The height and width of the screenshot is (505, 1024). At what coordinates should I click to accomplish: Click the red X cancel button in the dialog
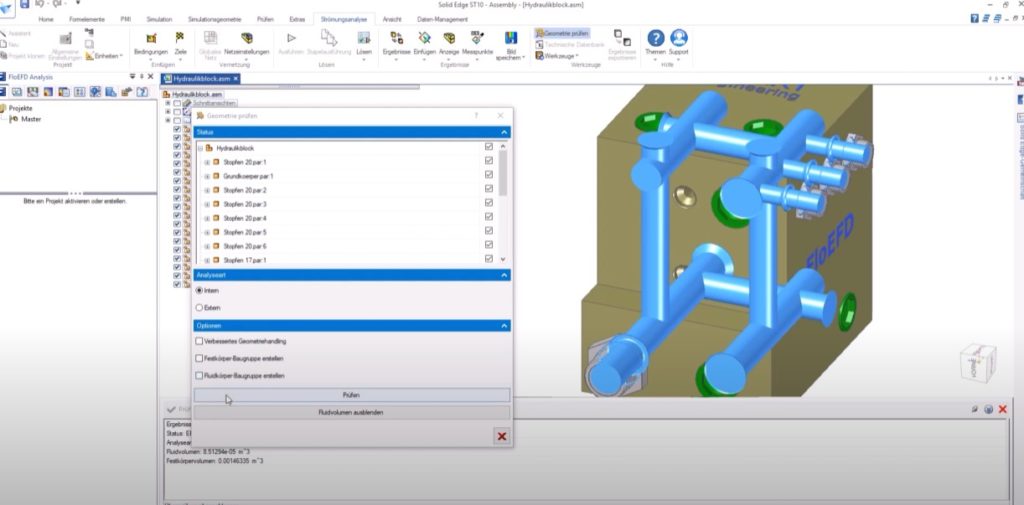(x=502, y=436)
